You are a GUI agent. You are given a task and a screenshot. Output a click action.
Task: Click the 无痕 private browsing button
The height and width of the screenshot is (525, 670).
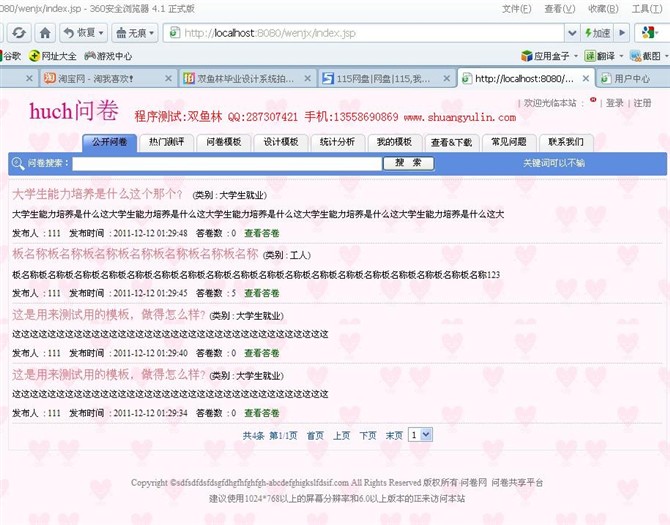coord(131,33)
